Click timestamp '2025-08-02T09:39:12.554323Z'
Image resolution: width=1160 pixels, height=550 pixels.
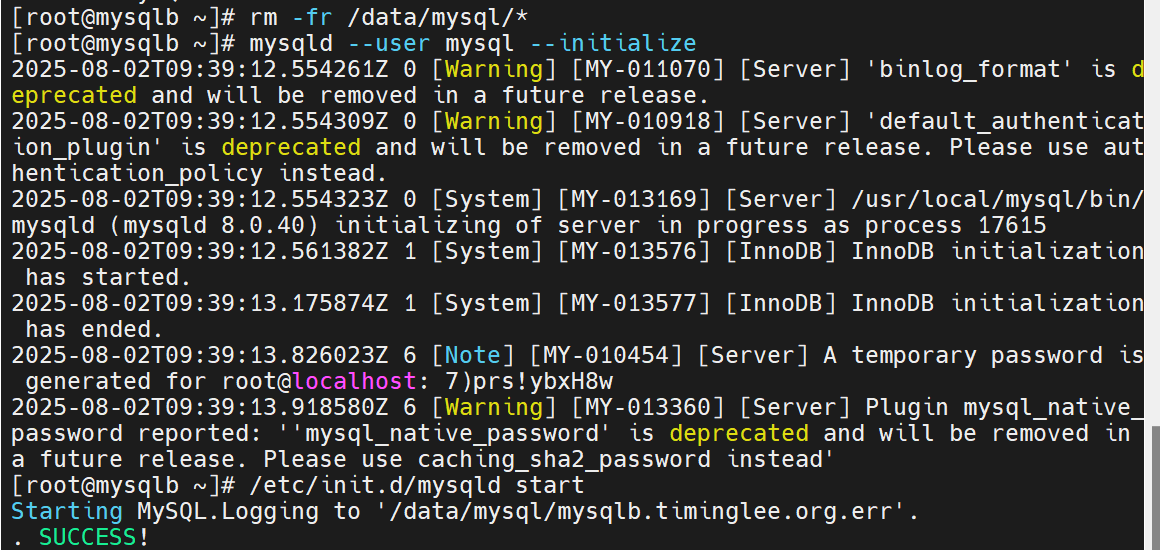(199, 199)
